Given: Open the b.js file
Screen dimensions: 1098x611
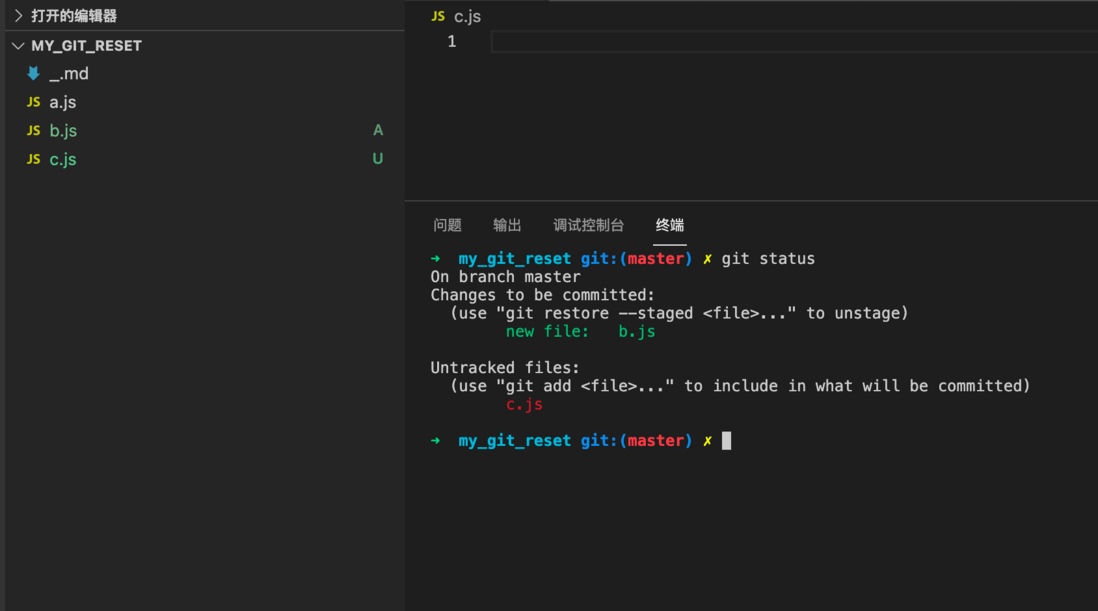Looking at the screenshot, I should 63,131.
